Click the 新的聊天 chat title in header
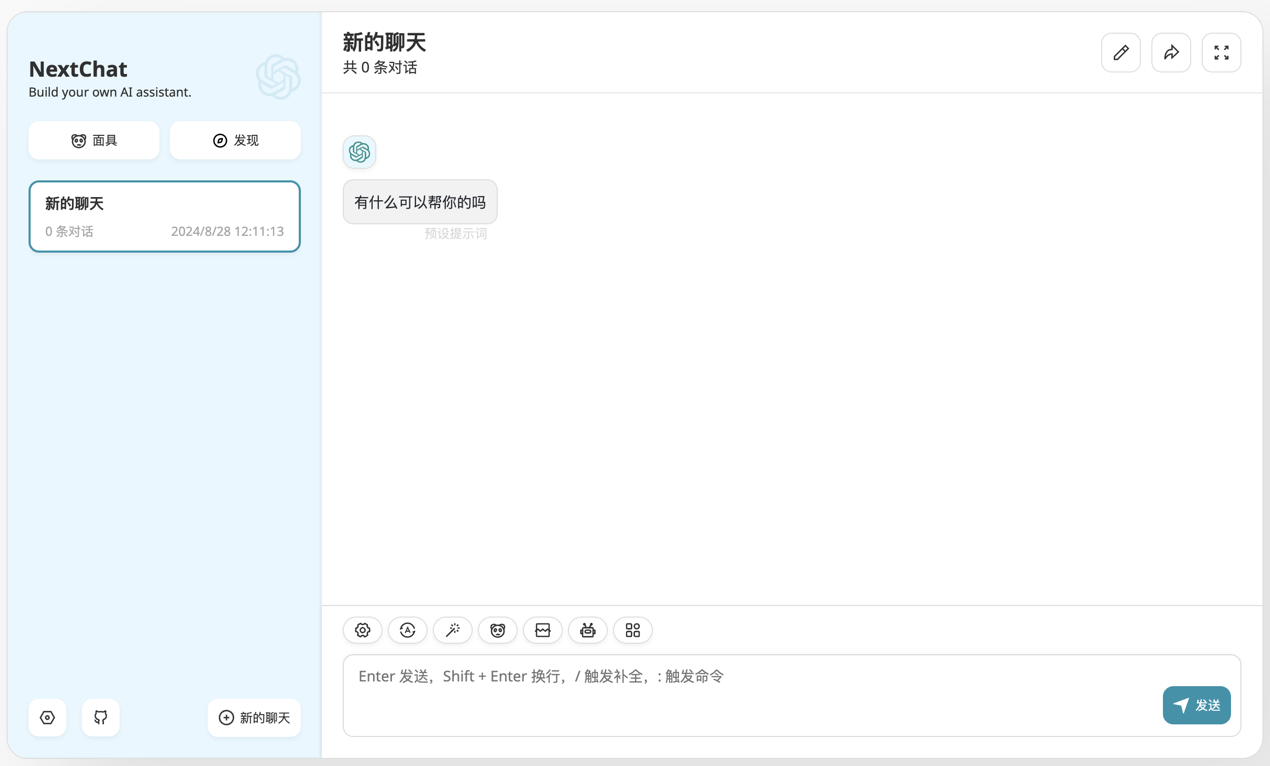 tap(384, 42)
